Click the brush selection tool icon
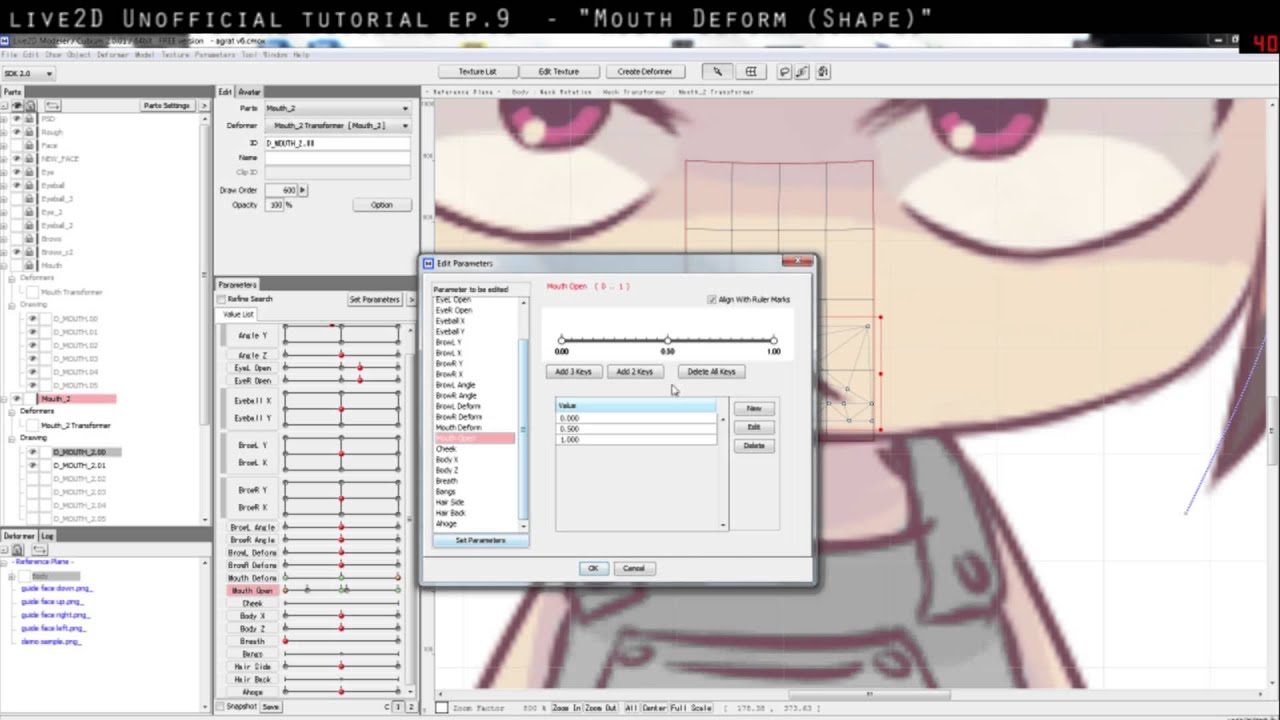This screenshot has height=720, width=1280. [803, 71]
